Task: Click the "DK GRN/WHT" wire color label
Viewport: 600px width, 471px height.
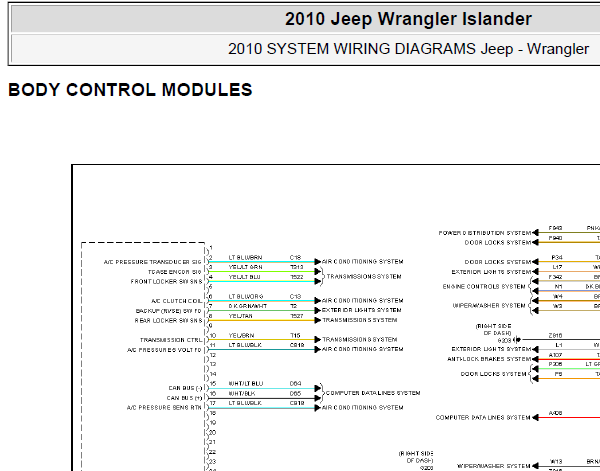Action: click(248, 306)
